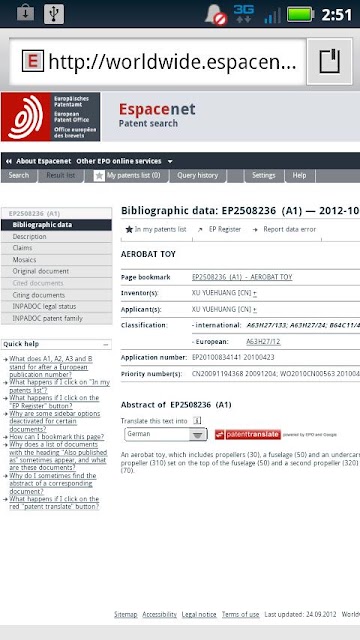Select Description in the sidebar

point(56,237)
